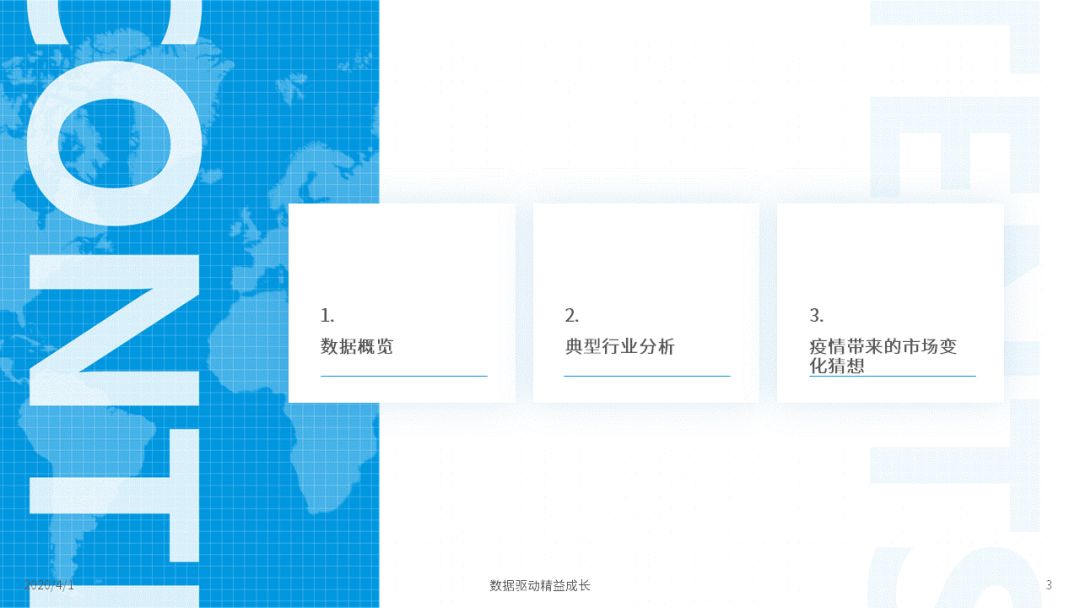Screen dimensions: 1080x608
Task: Open the 典型行业分析 section card
Action: pyautogui.click(x=646, y=303)
